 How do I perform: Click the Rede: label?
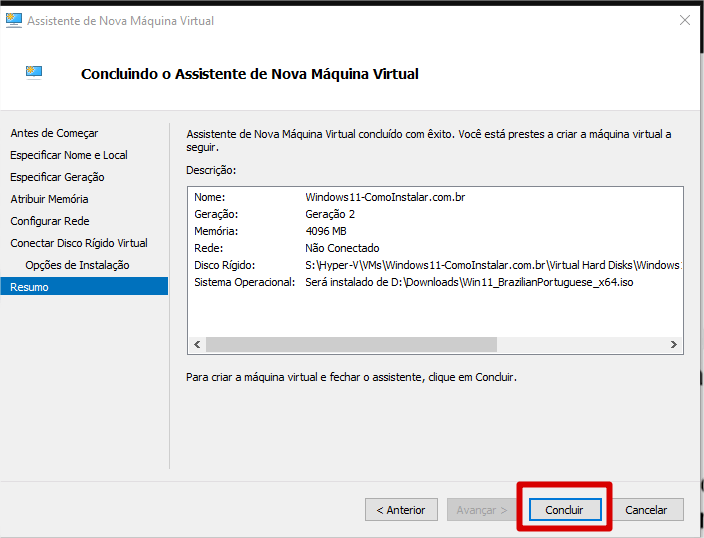pos(208,248)
